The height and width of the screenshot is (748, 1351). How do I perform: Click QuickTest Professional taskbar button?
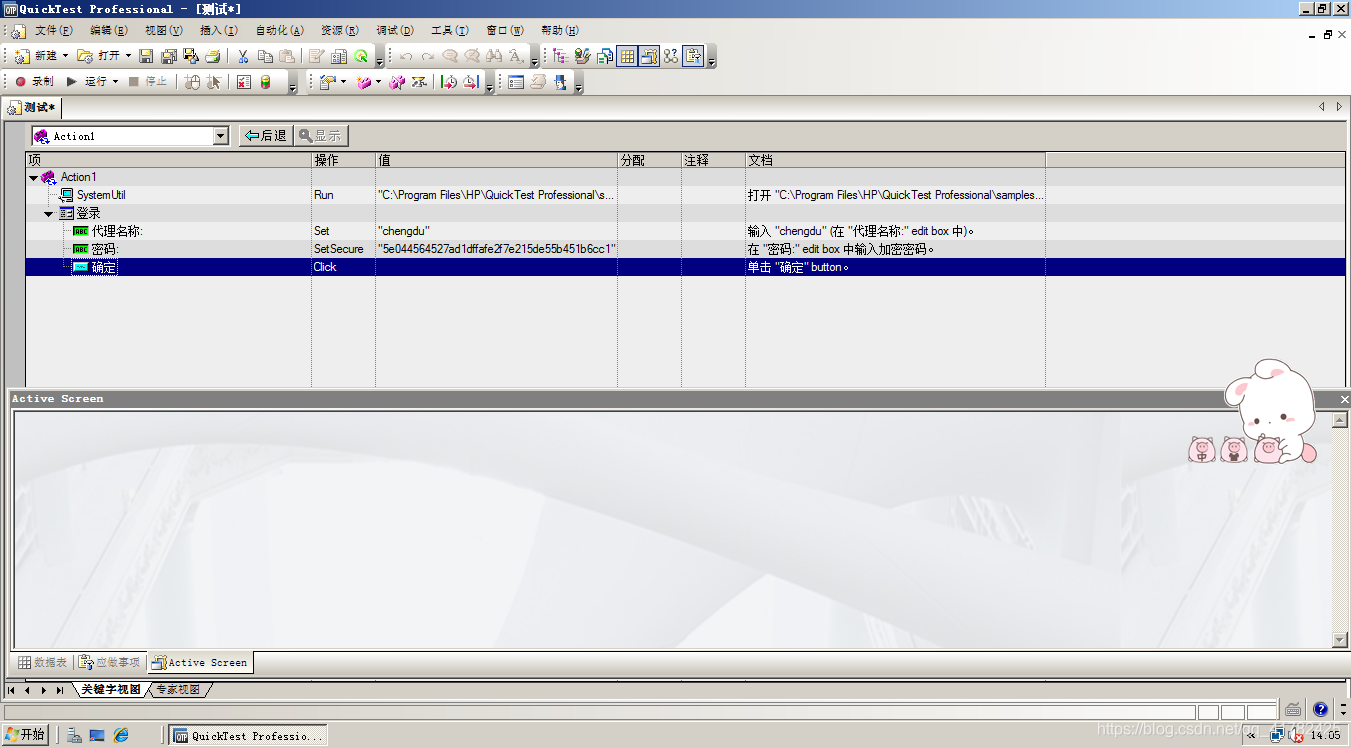(x=248, y=735)
